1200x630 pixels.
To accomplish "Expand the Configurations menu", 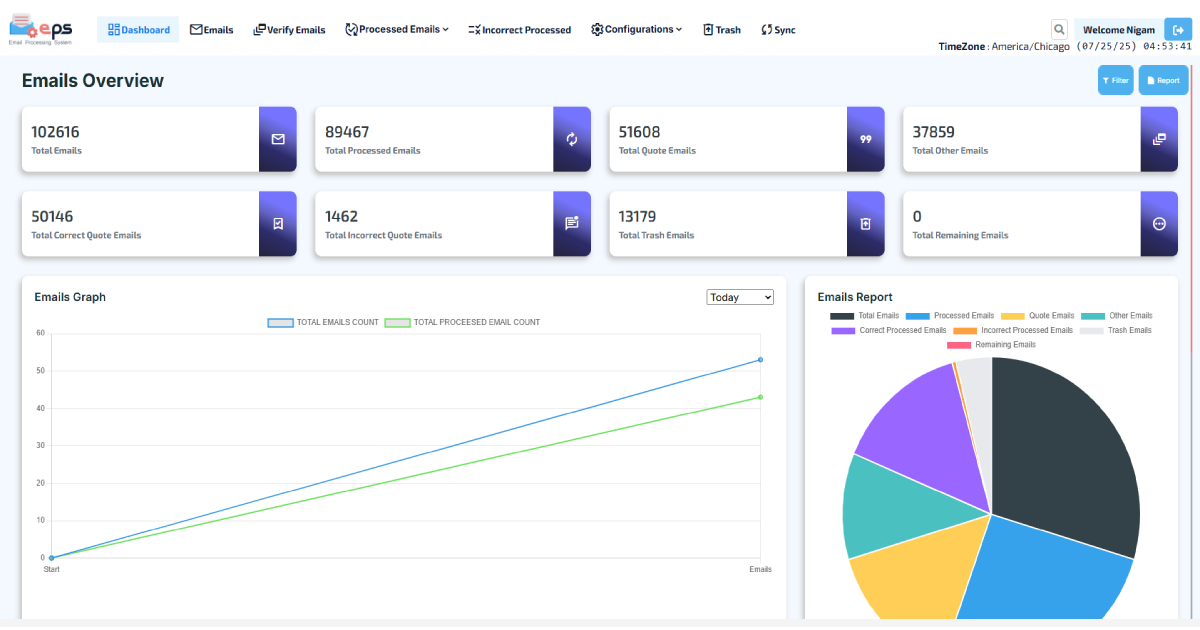I will click(x=636, y=30).
